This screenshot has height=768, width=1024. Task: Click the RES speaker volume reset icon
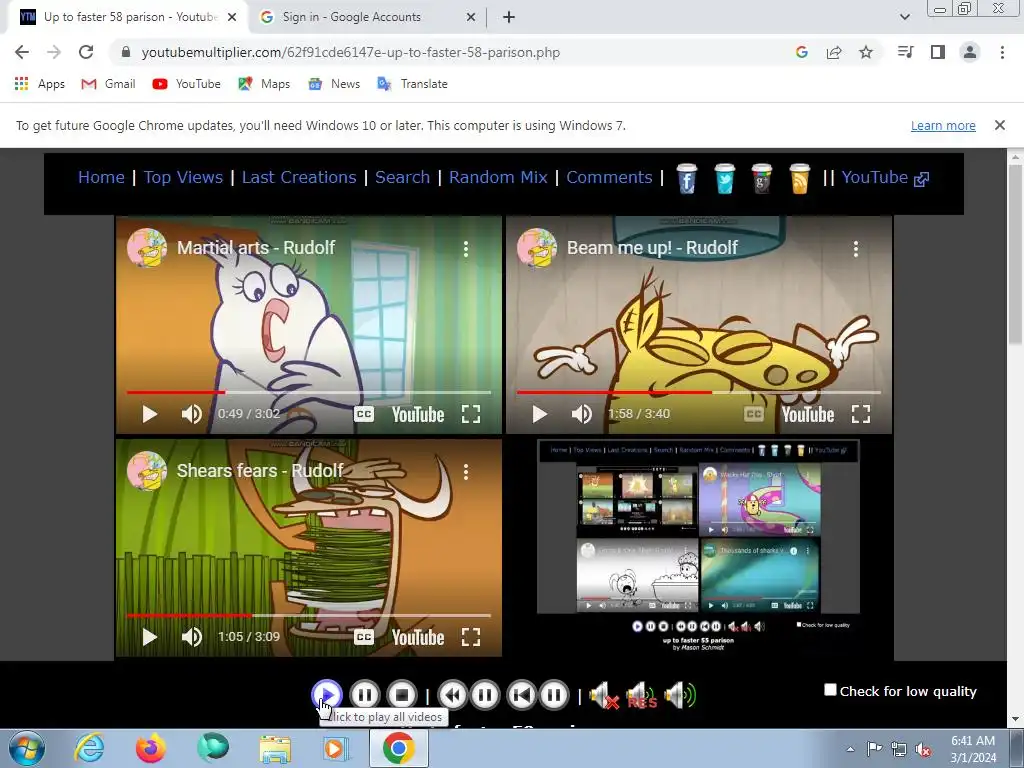[641, 696]
